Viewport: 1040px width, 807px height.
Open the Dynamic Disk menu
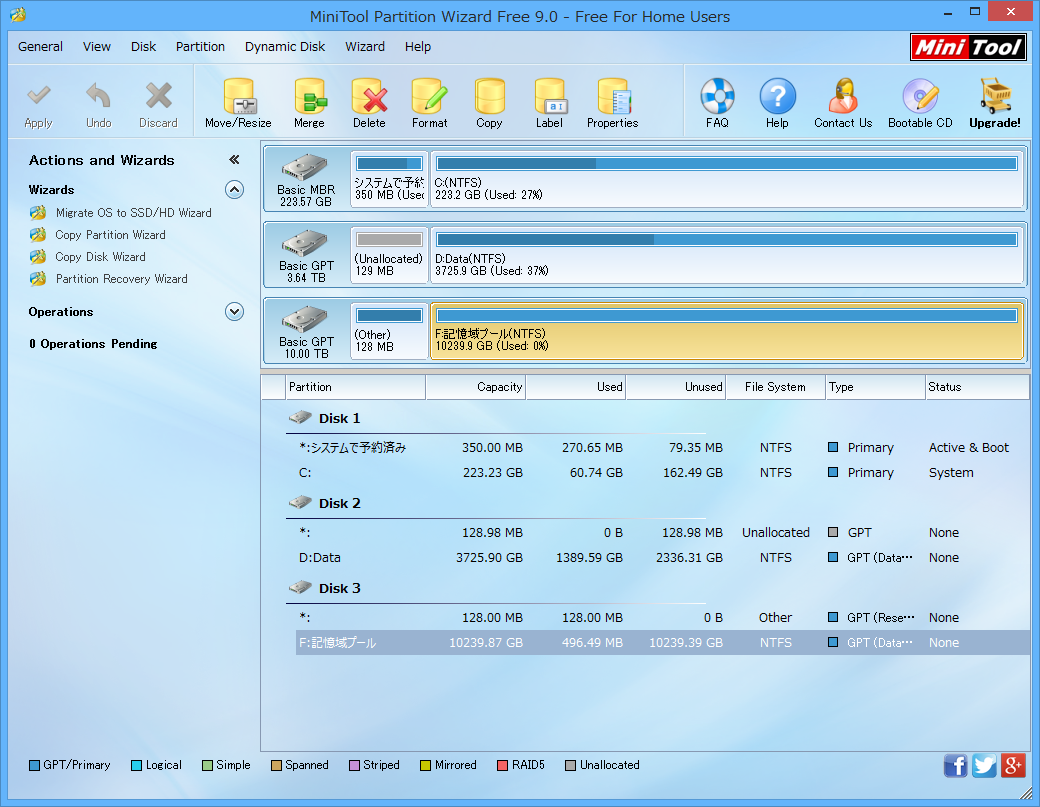point(285,46)
